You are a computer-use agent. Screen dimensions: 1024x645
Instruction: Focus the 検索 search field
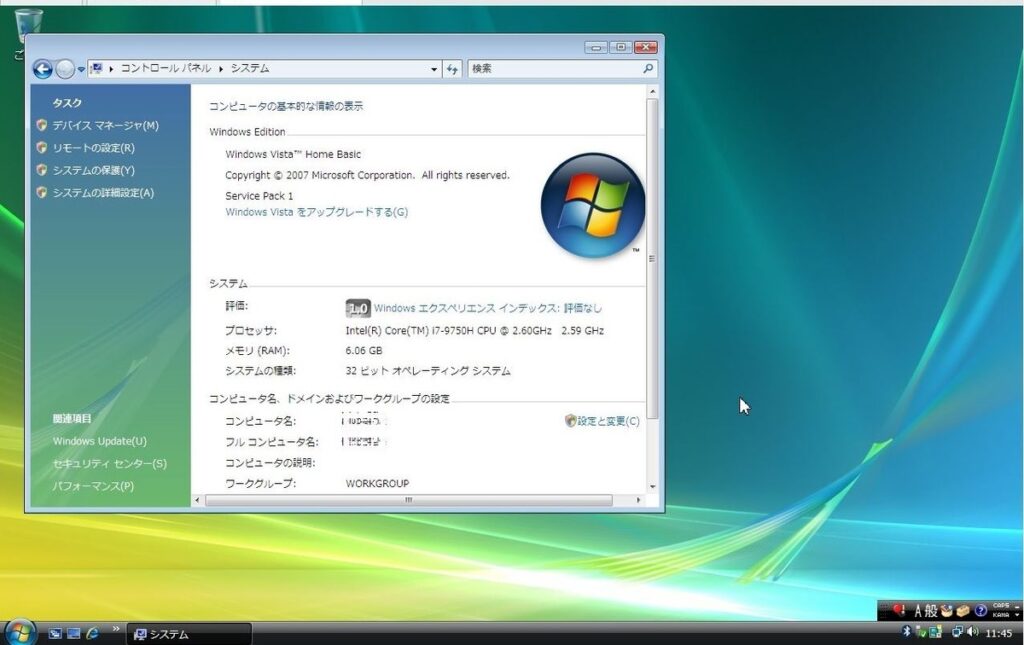pyautogui.click(x=562, y=69)
